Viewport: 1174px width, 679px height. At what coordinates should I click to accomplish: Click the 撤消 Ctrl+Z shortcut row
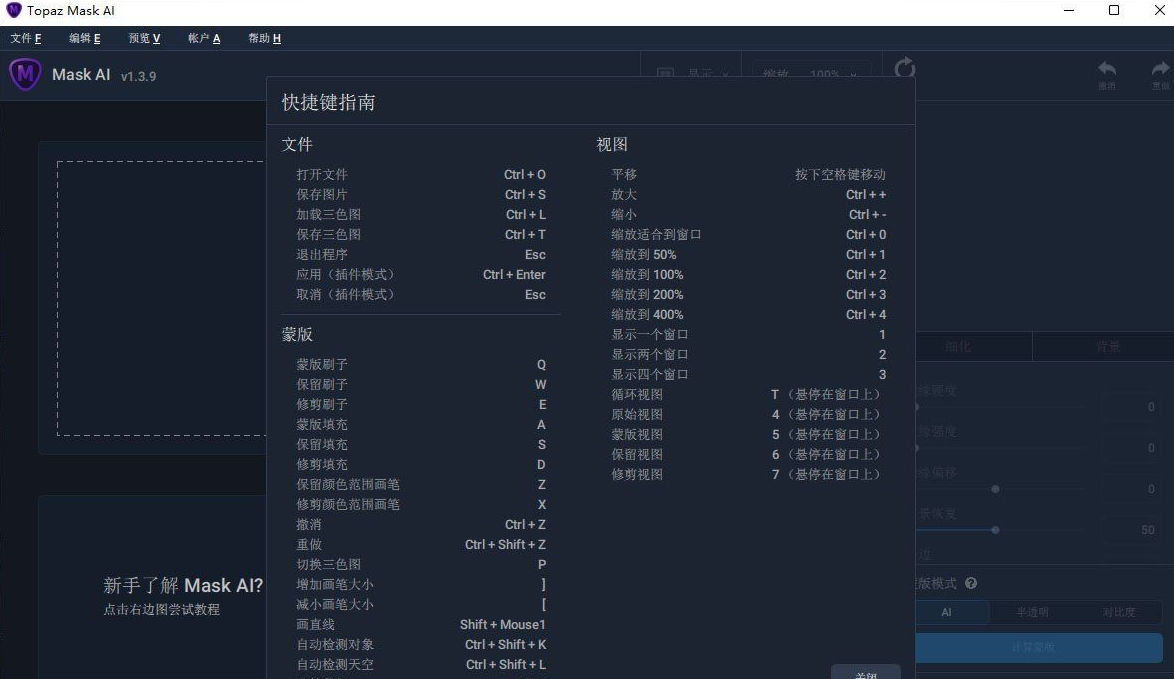(x=421, y=525)
